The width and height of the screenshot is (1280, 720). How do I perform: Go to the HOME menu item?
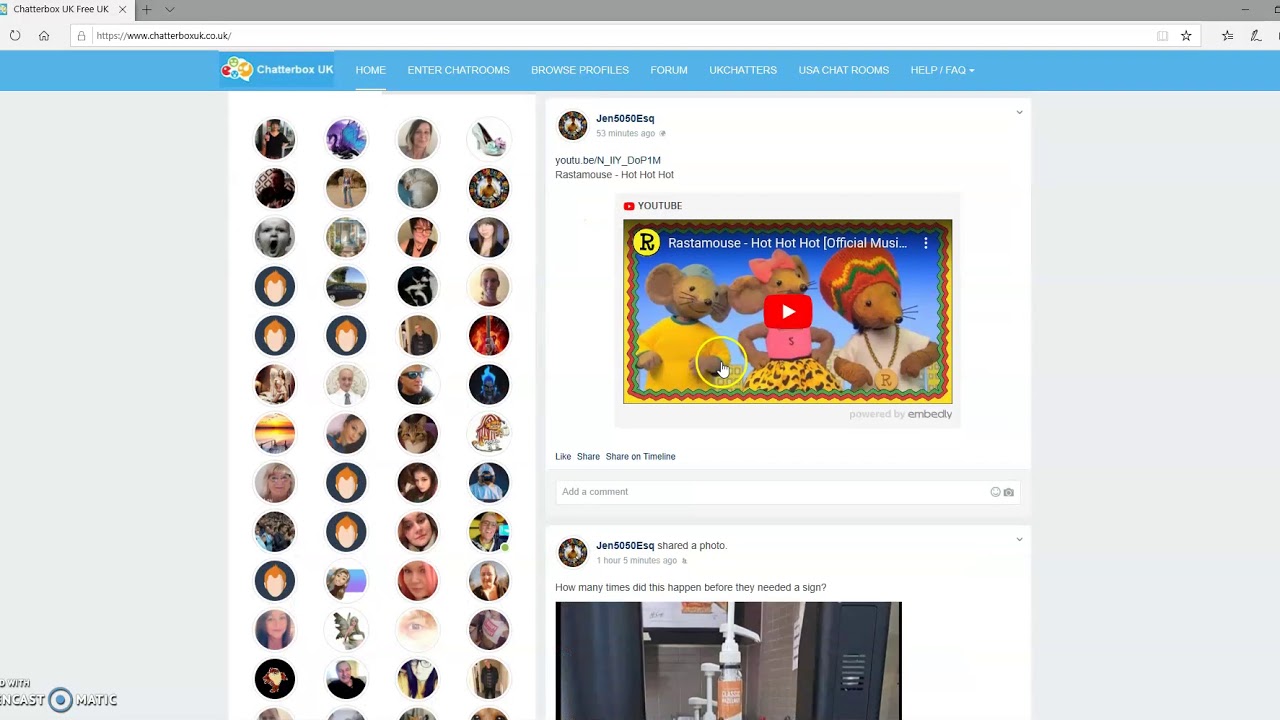[370, 70]
